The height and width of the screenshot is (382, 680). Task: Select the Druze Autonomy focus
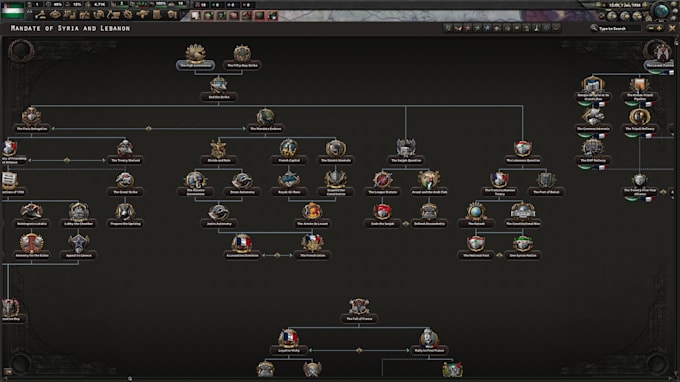[x=242, y=183]
